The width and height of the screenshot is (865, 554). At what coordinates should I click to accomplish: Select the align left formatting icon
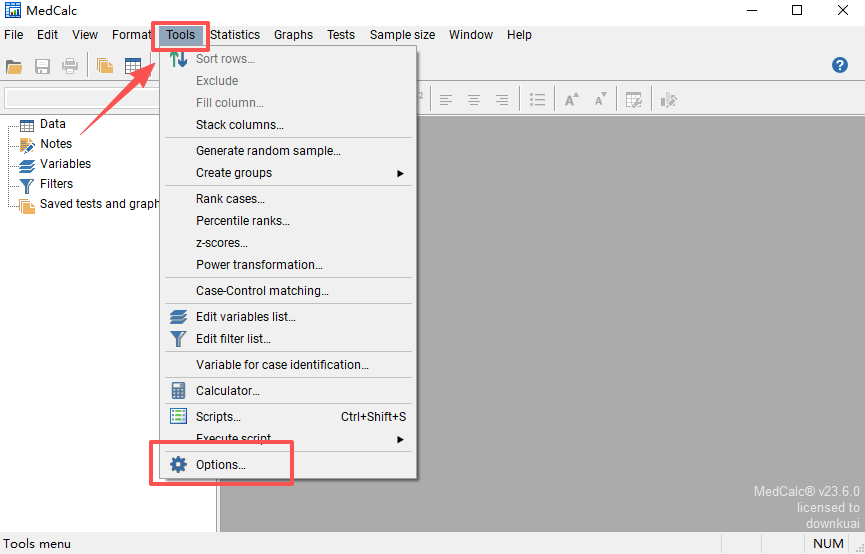(x=446, y=100)
